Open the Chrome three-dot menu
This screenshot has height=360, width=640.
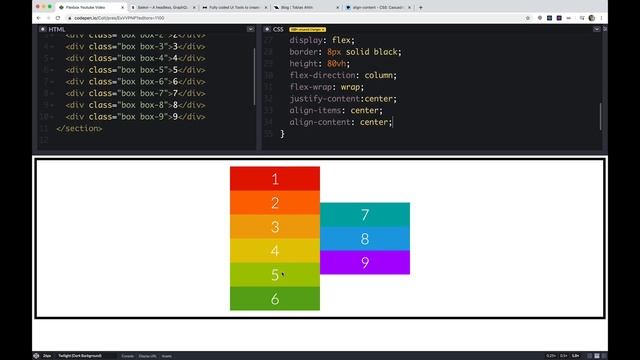pos(601,18)
